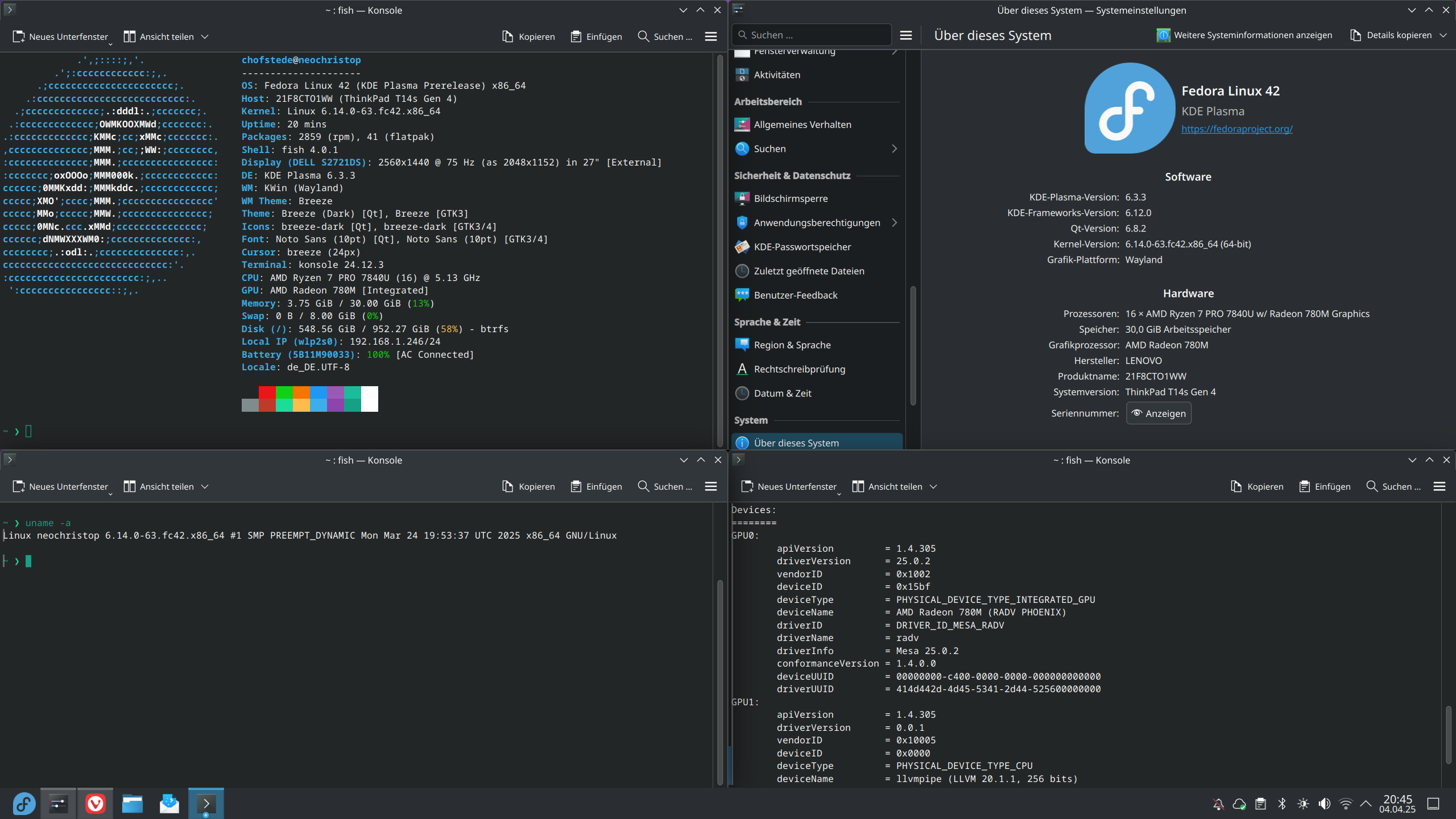
Task: Open the Dolphin file manager taskbar icon
Action: 132,803
